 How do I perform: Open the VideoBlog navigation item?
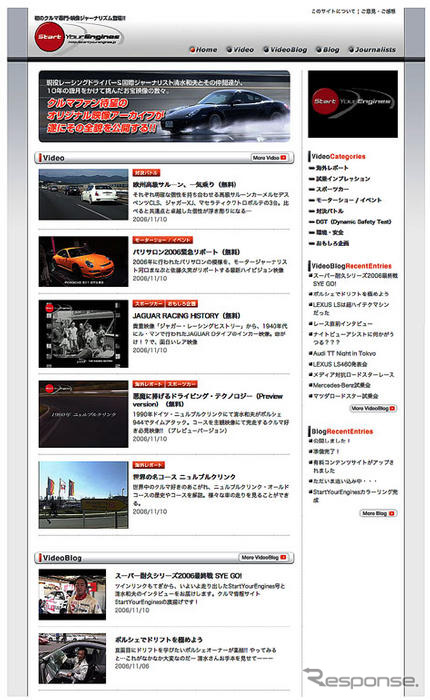tap(285, 50)
